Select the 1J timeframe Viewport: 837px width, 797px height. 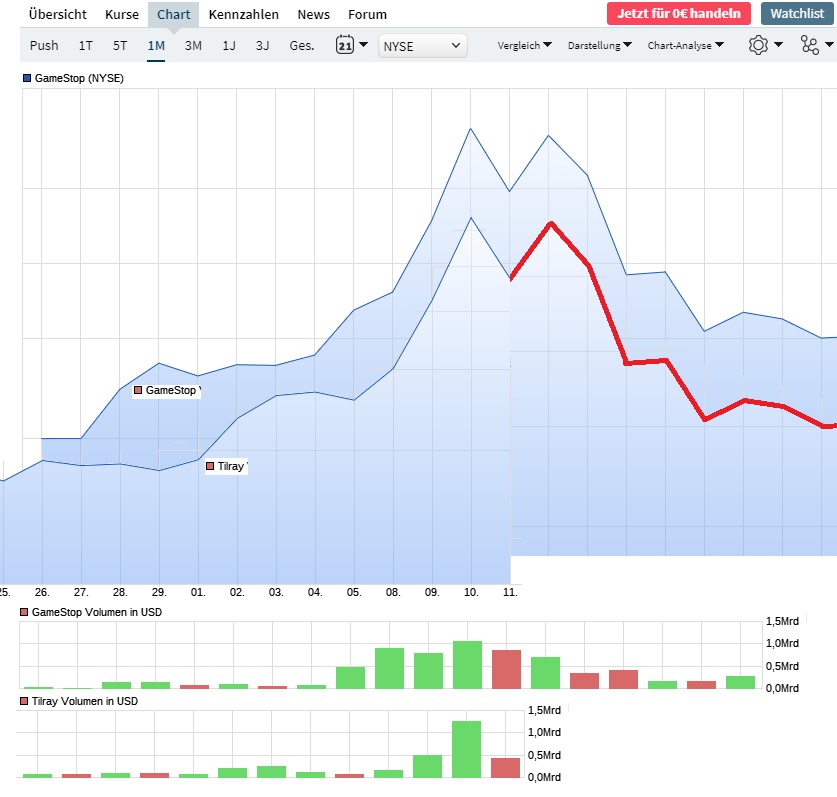(229, 46)
